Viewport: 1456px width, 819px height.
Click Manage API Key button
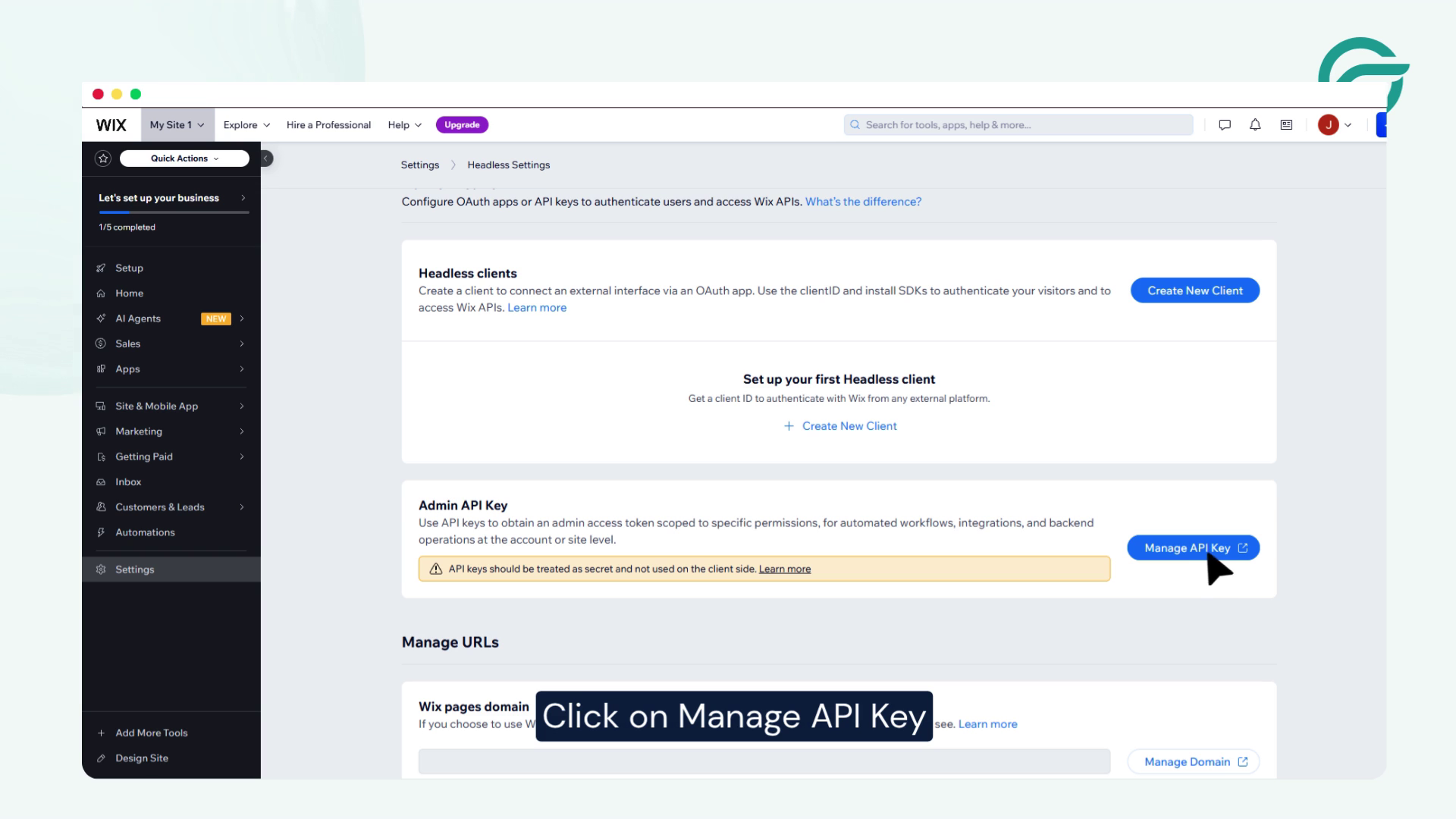click(1194, 548)
